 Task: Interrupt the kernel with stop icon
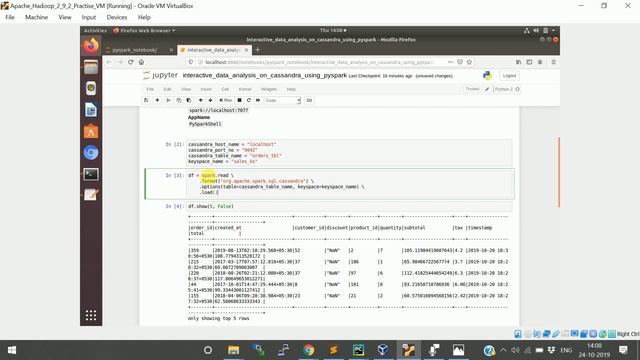click(240, 100)
